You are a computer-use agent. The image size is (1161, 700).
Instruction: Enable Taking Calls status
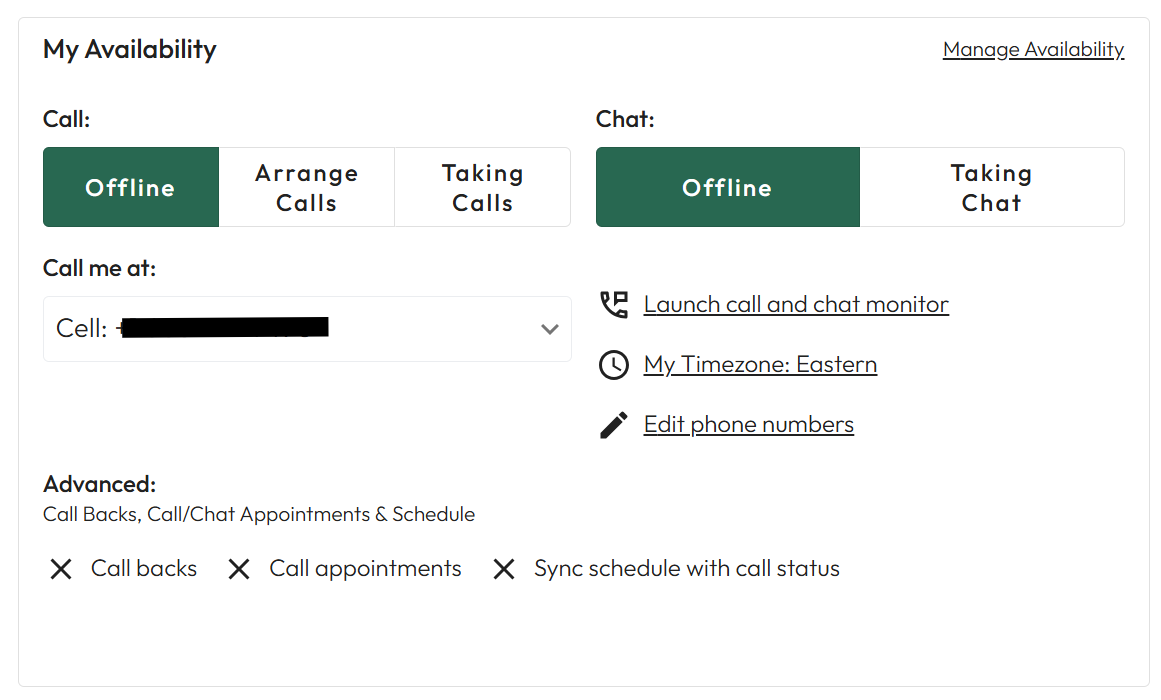click(x=483, y=188)
